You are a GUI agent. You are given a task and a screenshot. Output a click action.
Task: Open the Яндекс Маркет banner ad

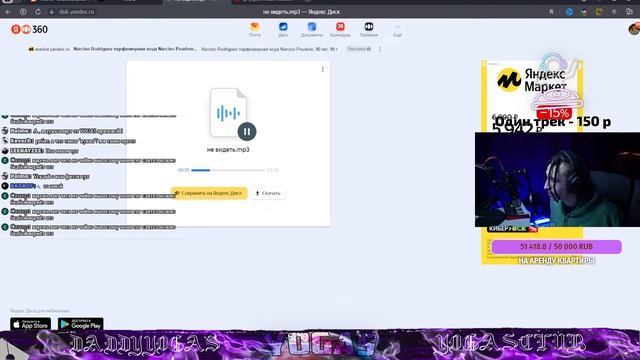[x=532, y=96]
